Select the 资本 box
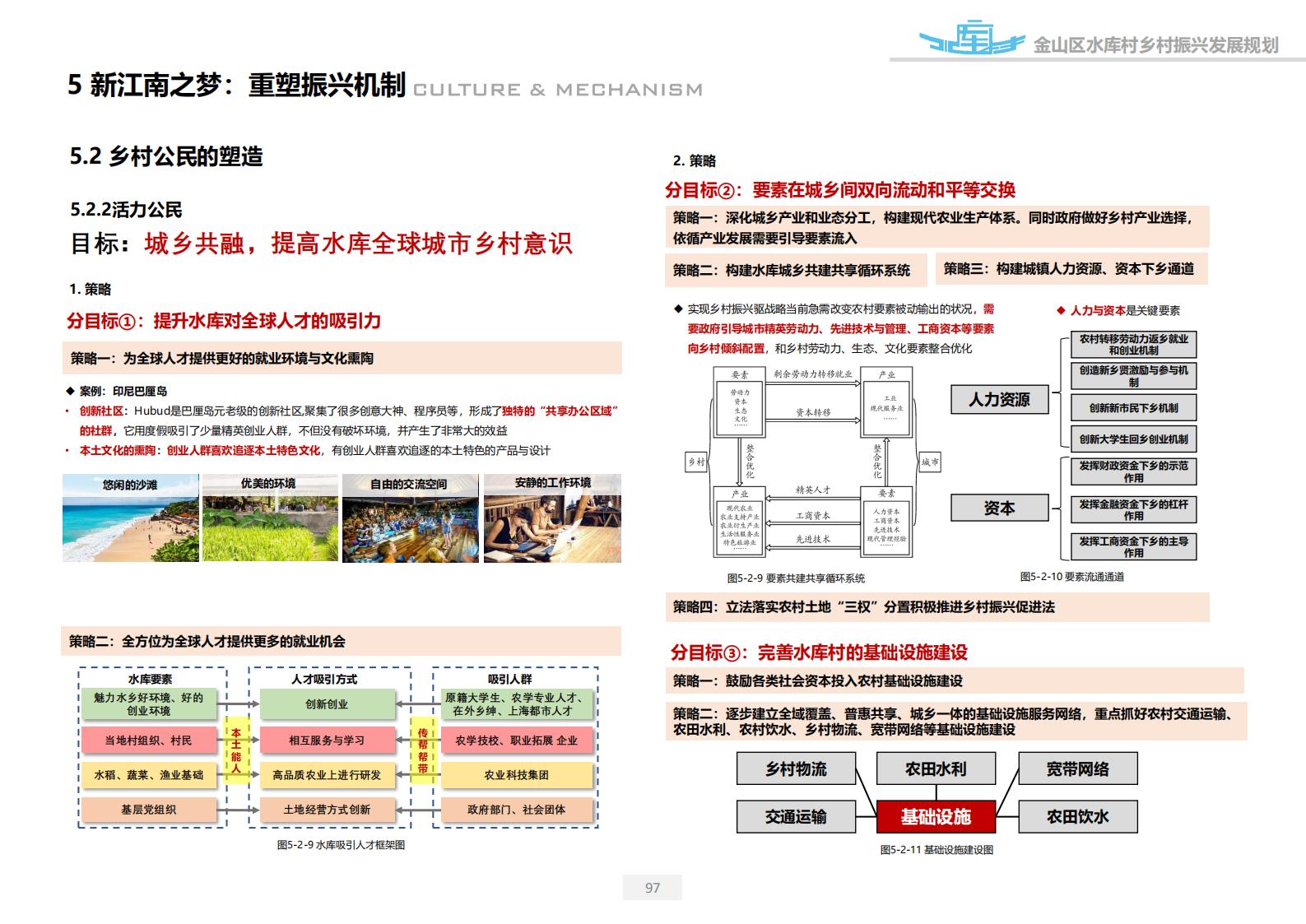 coord(999,508)
